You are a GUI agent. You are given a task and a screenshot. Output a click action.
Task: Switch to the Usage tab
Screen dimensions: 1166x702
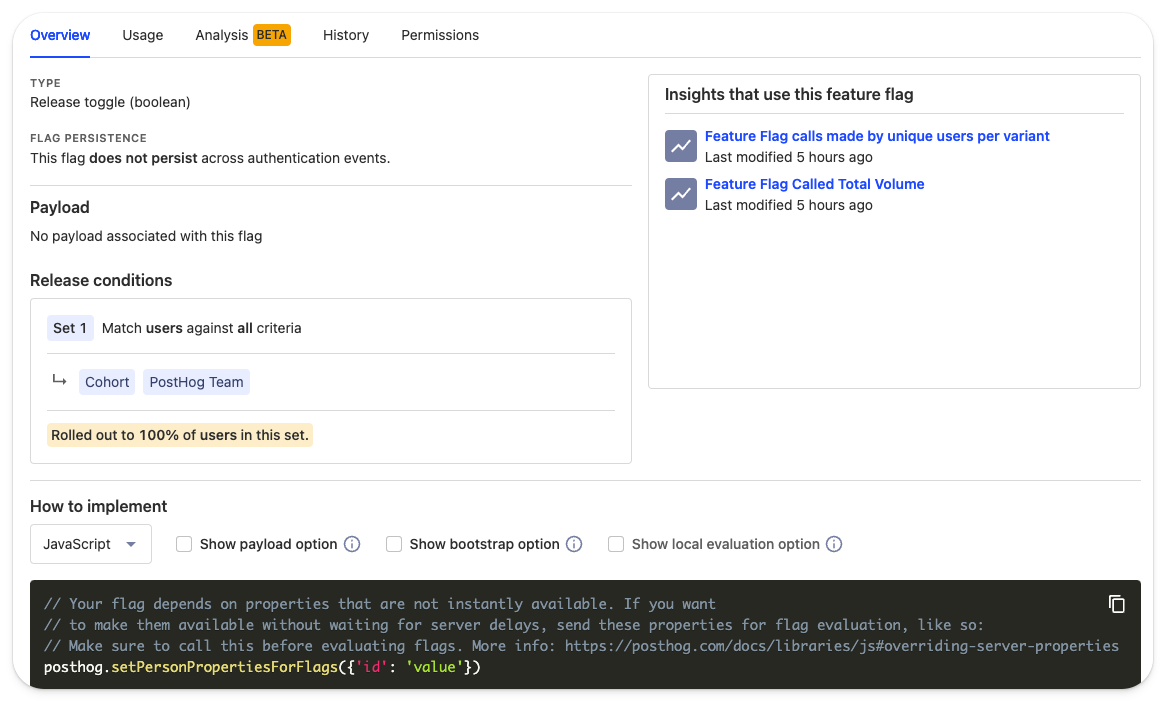[x=143, y=35]
